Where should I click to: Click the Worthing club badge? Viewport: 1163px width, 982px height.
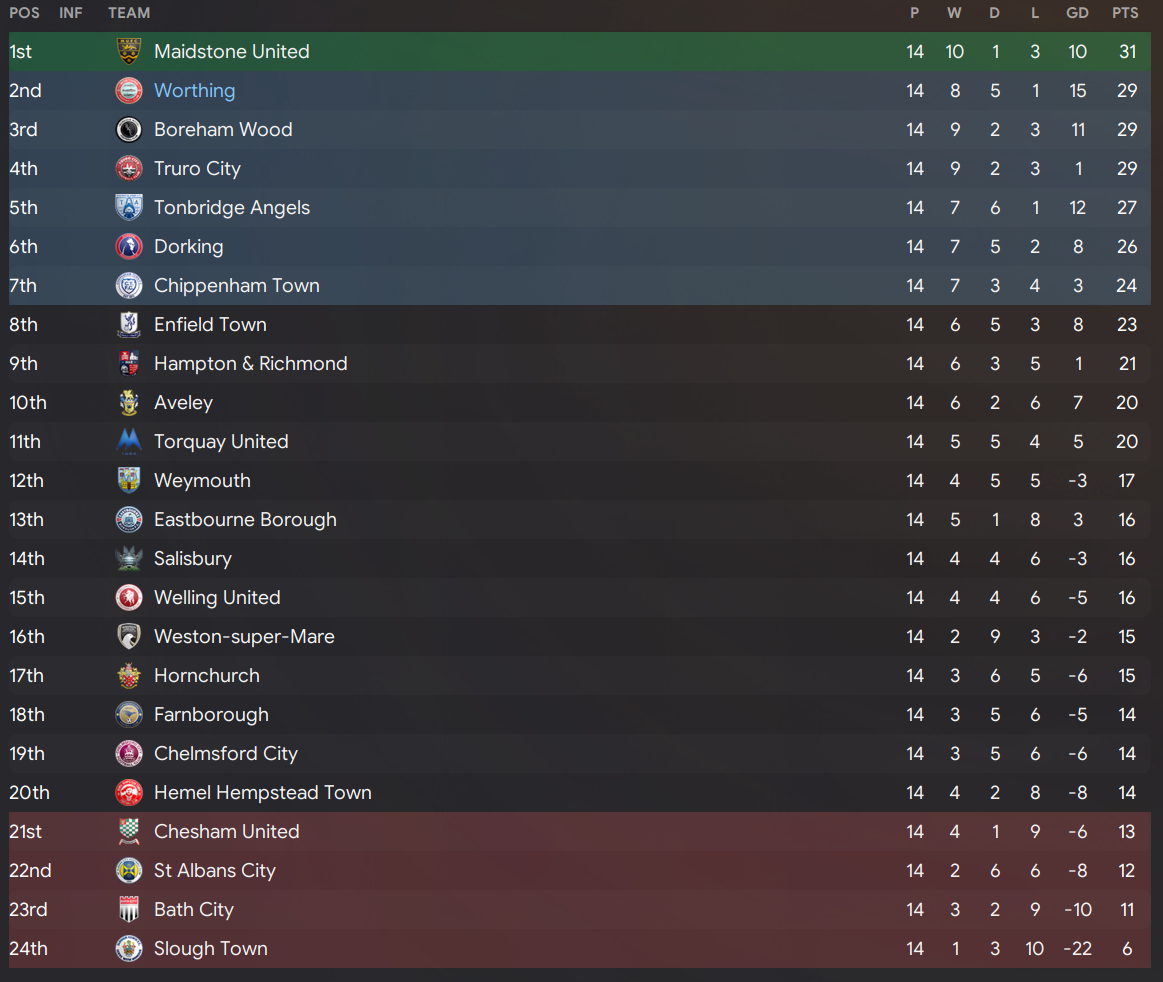tap(129, 90)
